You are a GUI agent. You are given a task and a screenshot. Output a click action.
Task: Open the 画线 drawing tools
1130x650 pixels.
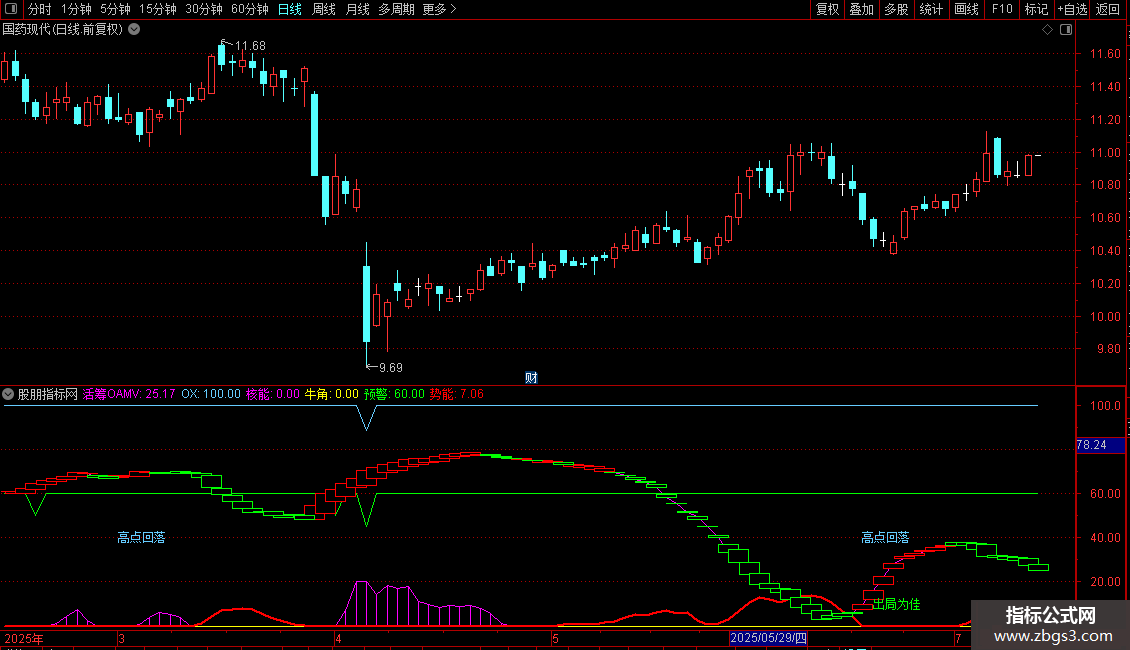pyautogui.click(x=966, y=9)
